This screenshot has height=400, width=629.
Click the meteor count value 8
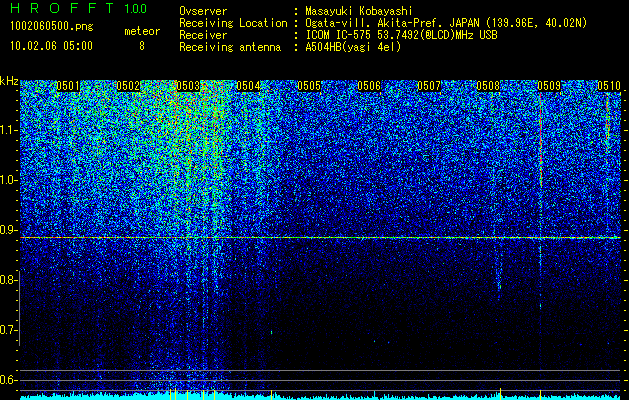point(142,46)
